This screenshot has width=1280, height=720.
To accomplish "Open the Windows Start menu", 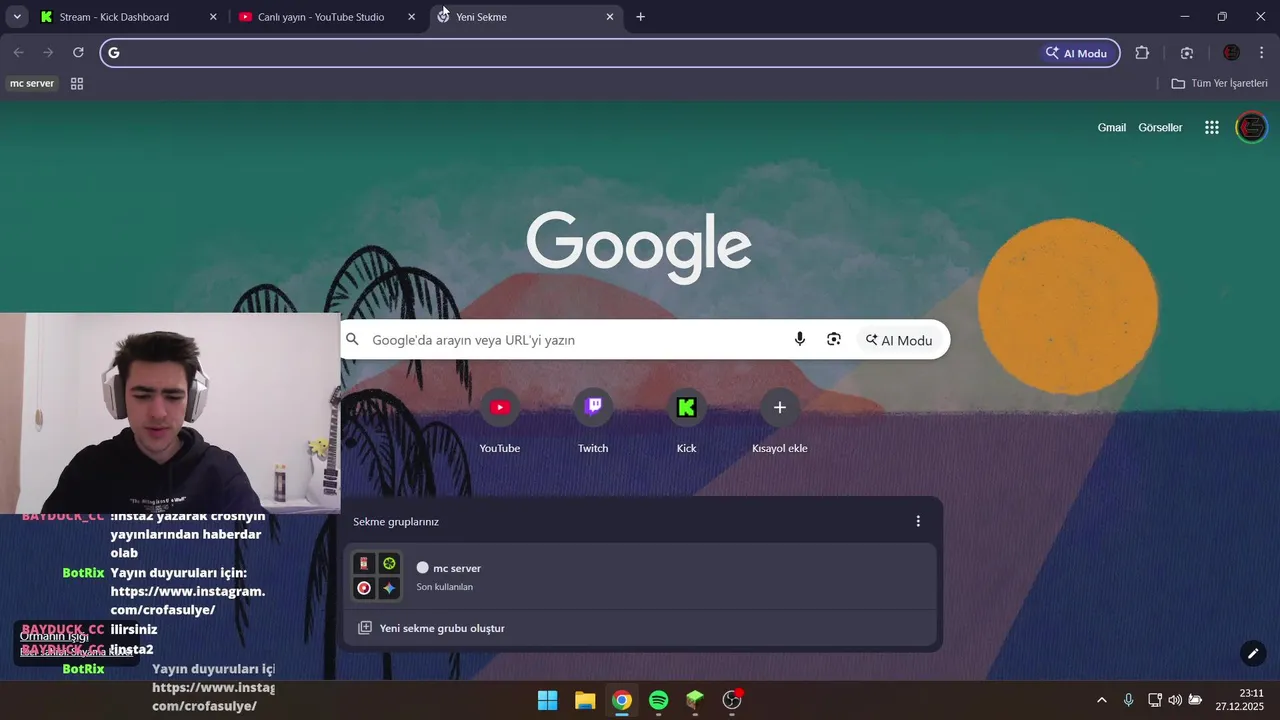I will (x=548, y=700).
